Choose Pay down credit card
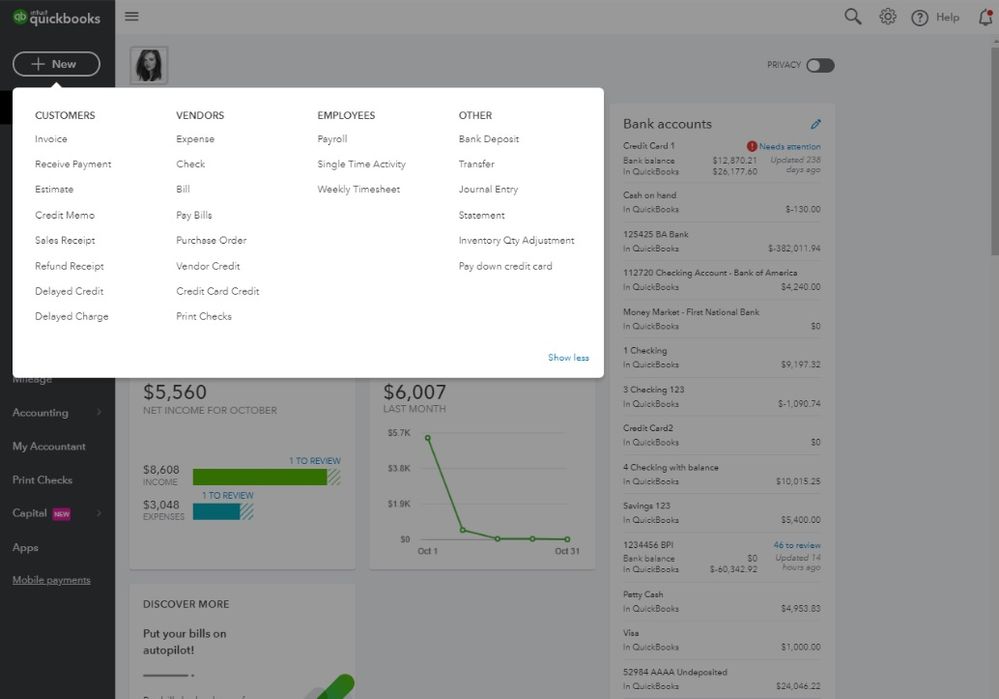Image resolution: width=999 pixels, height=699 pixels. (506, 266)
